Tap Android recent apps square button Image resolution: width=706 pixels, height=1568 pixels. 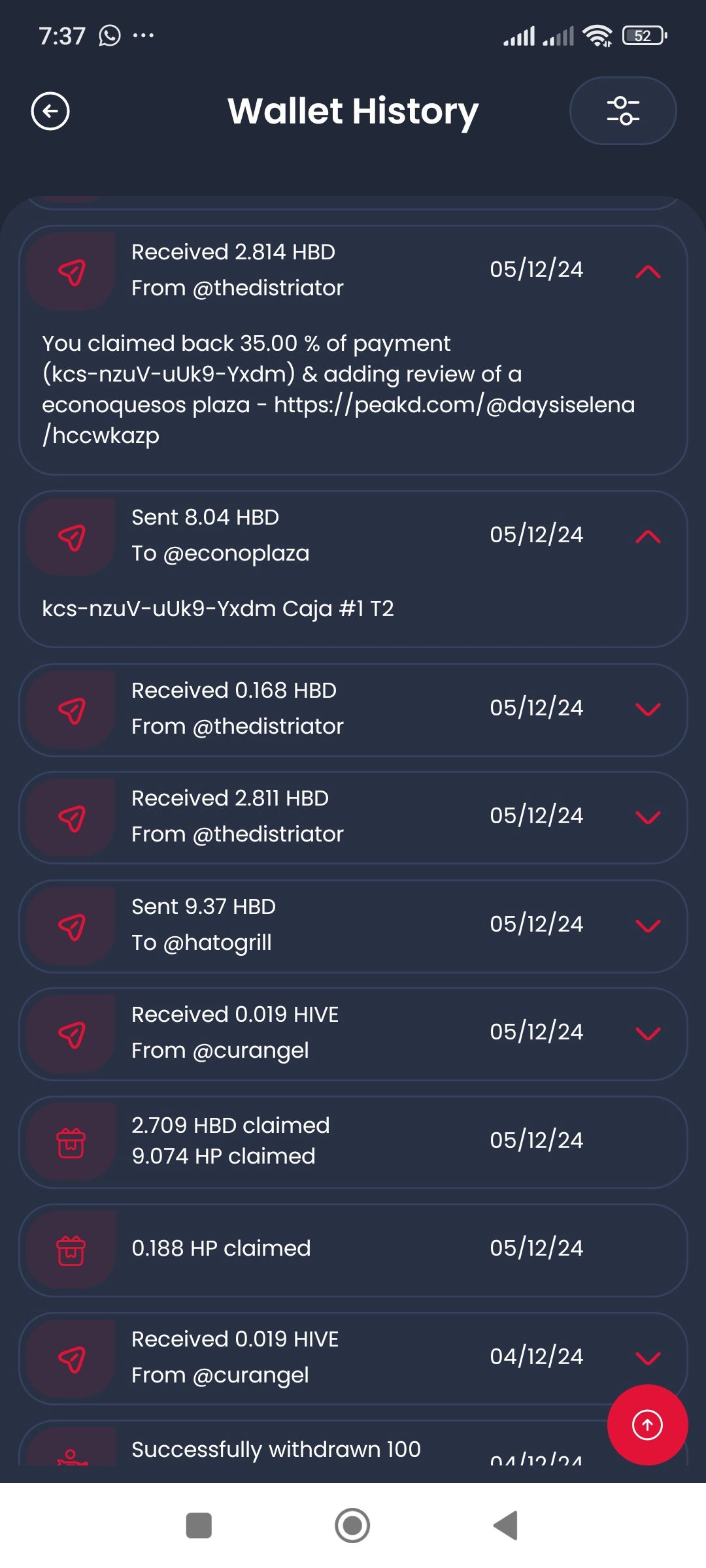click(199, 1526)
